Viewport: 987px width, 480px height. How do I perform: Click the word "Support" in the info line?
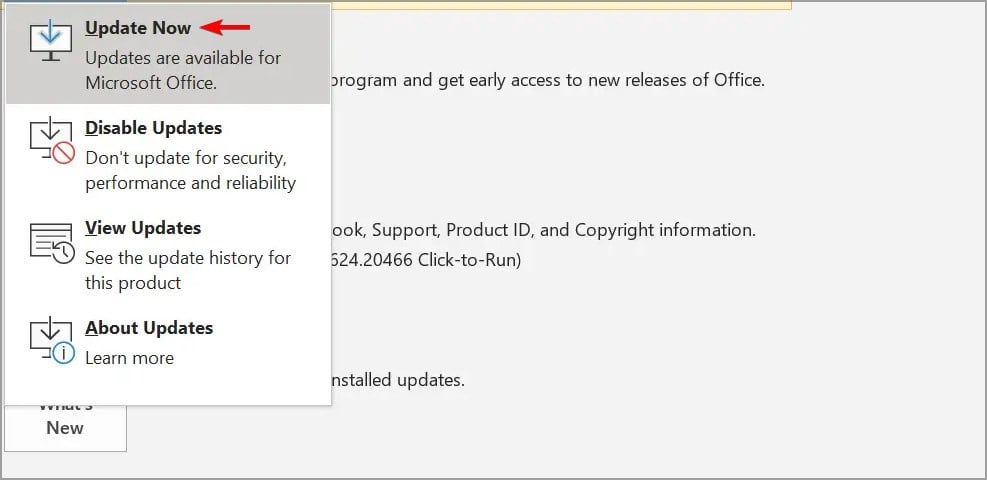click(478, 230)
